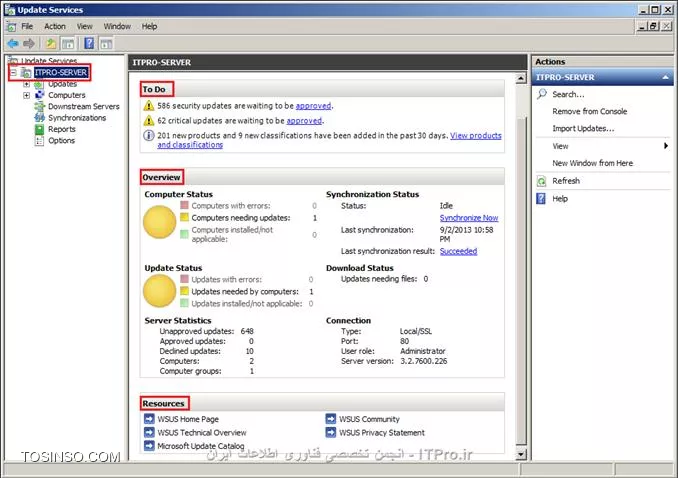Click the Synchronizations icon in tree

pyautogui.click(x=39, y=118)
